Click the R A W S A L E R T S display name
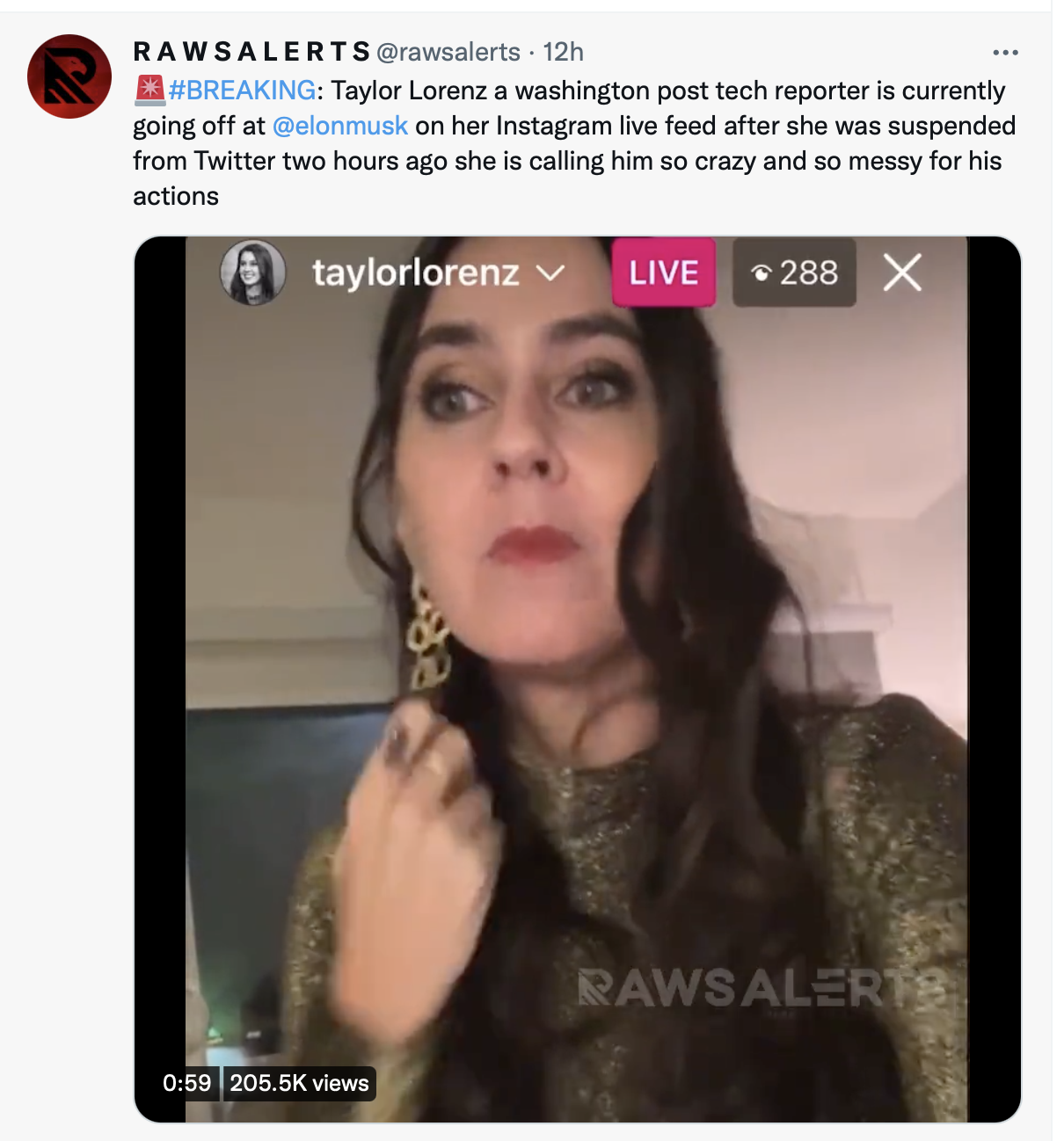1064x1141 pixels. [251, 52]
